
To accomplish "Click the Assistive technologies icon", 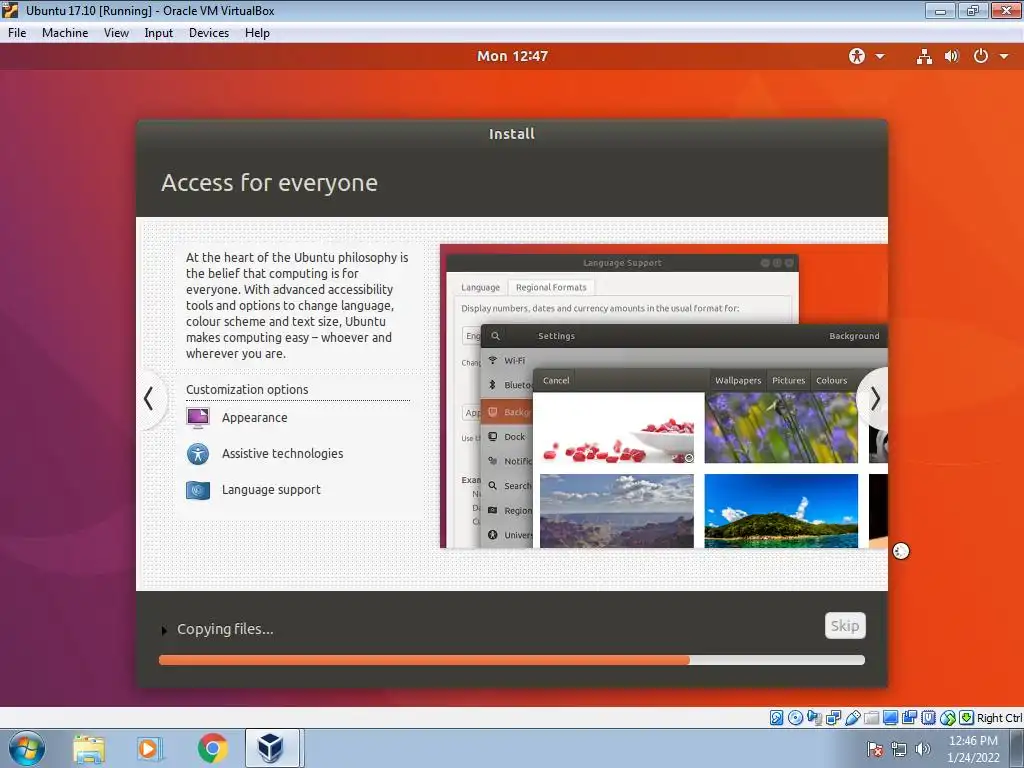I will tap(198, 453).
